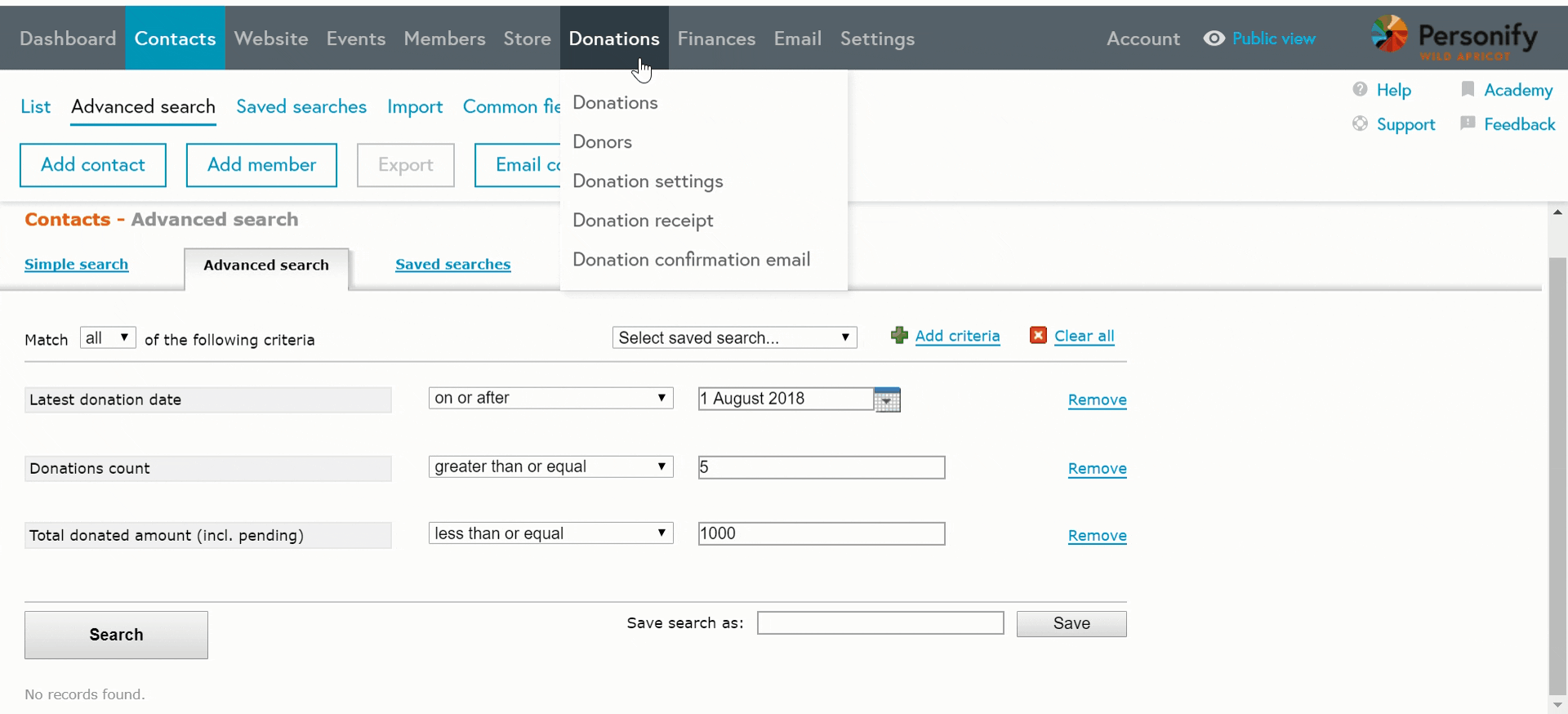Click the Help question mark icon
Screen dimensions: 1568x714
(1360, 90)
